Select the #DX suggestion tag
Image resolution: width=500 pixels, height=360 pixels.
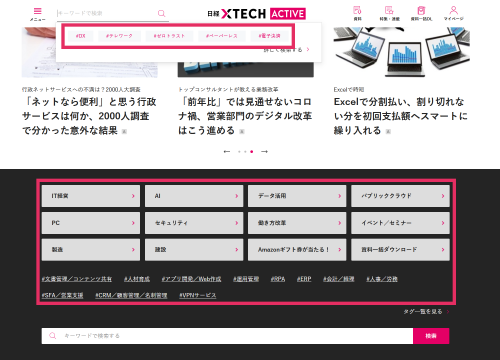pos(81,36)
